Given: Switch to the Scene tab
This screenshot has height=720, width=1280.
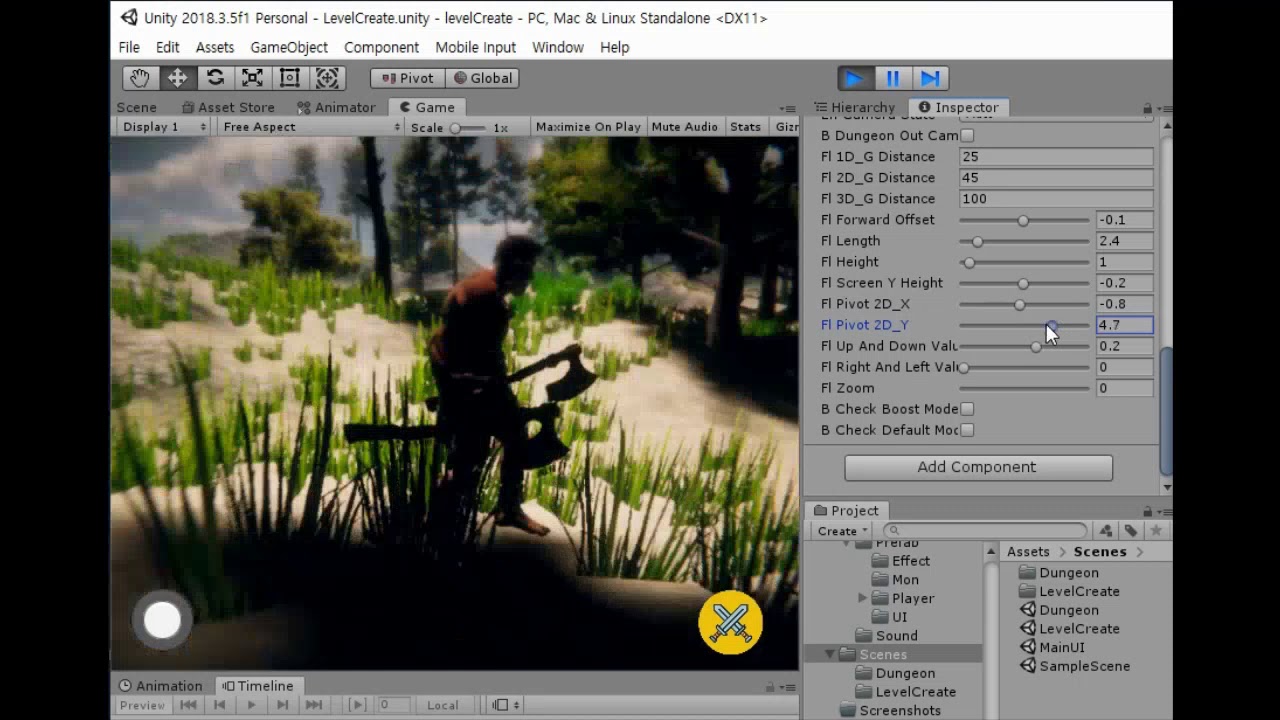Looking at the screenshot, I should coord(137,107).
